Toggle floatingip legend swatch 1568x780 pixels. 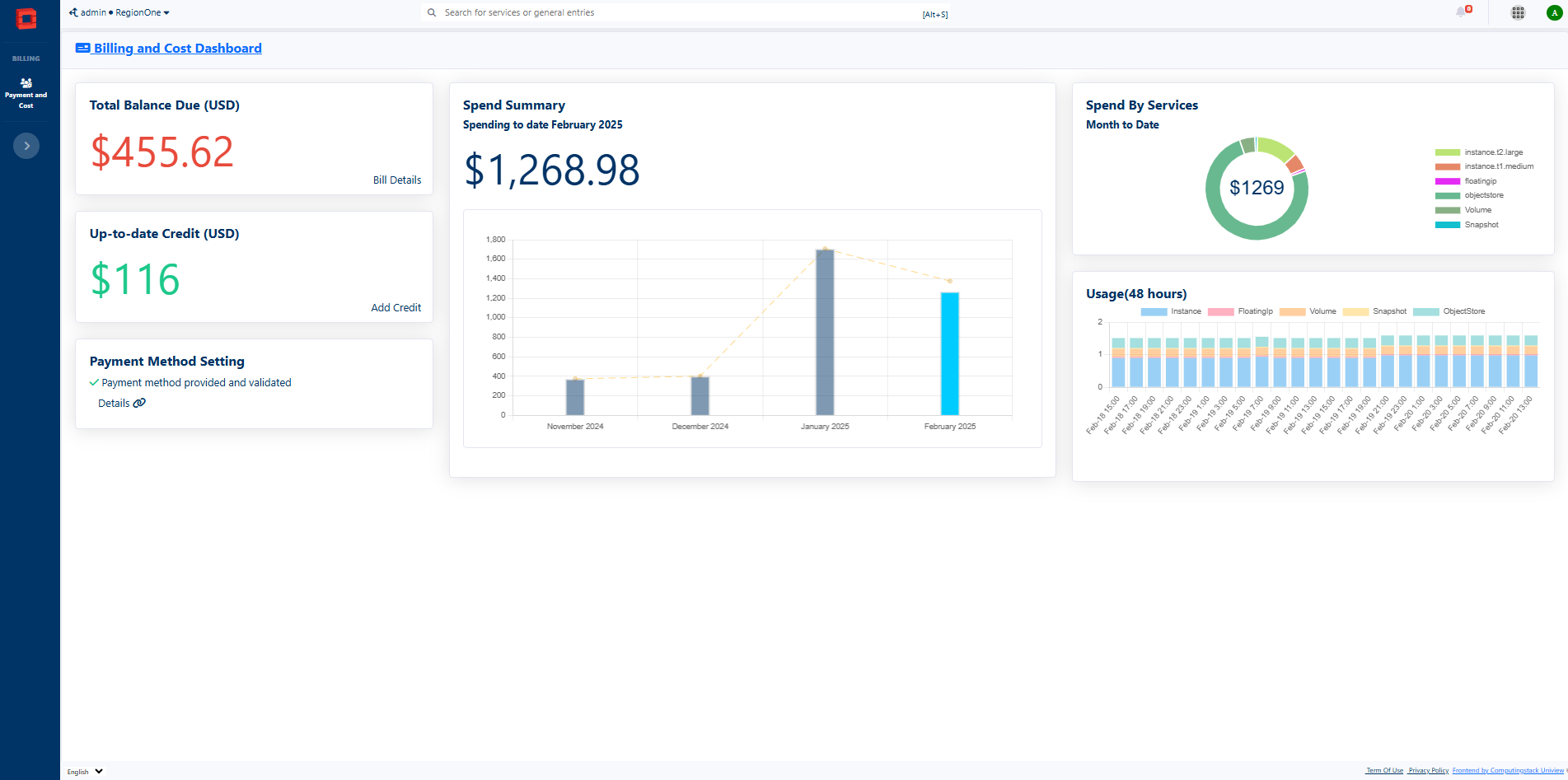click(1448, 181)
